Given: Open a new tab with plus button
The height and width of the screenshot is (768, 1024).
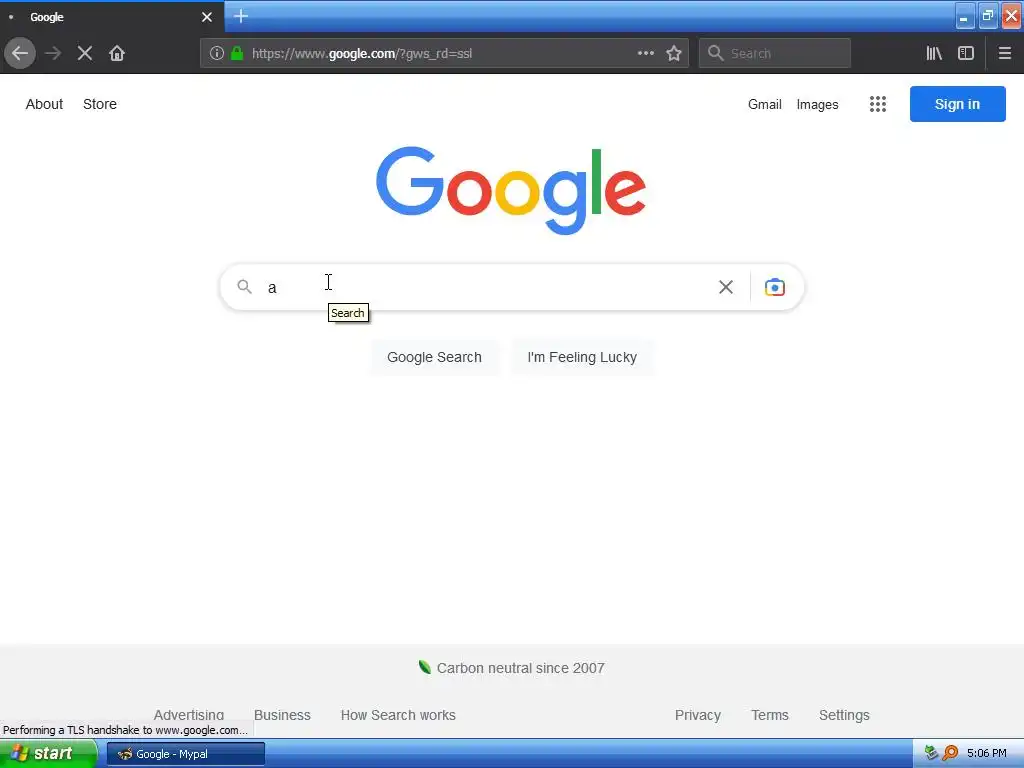Looking at the screenshot, I should click(x=241, y=16).
